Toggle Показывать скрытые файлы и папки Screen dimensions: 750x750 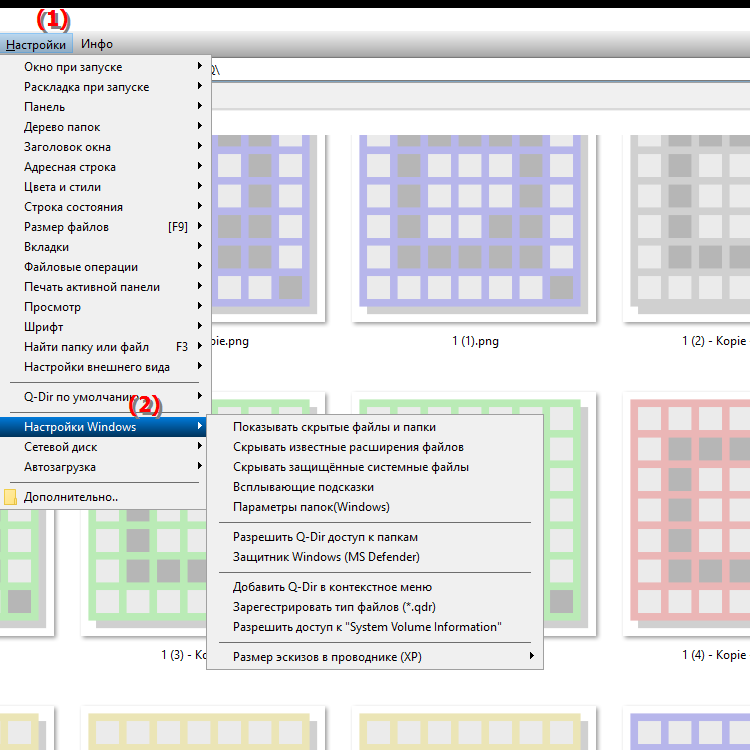375,427
